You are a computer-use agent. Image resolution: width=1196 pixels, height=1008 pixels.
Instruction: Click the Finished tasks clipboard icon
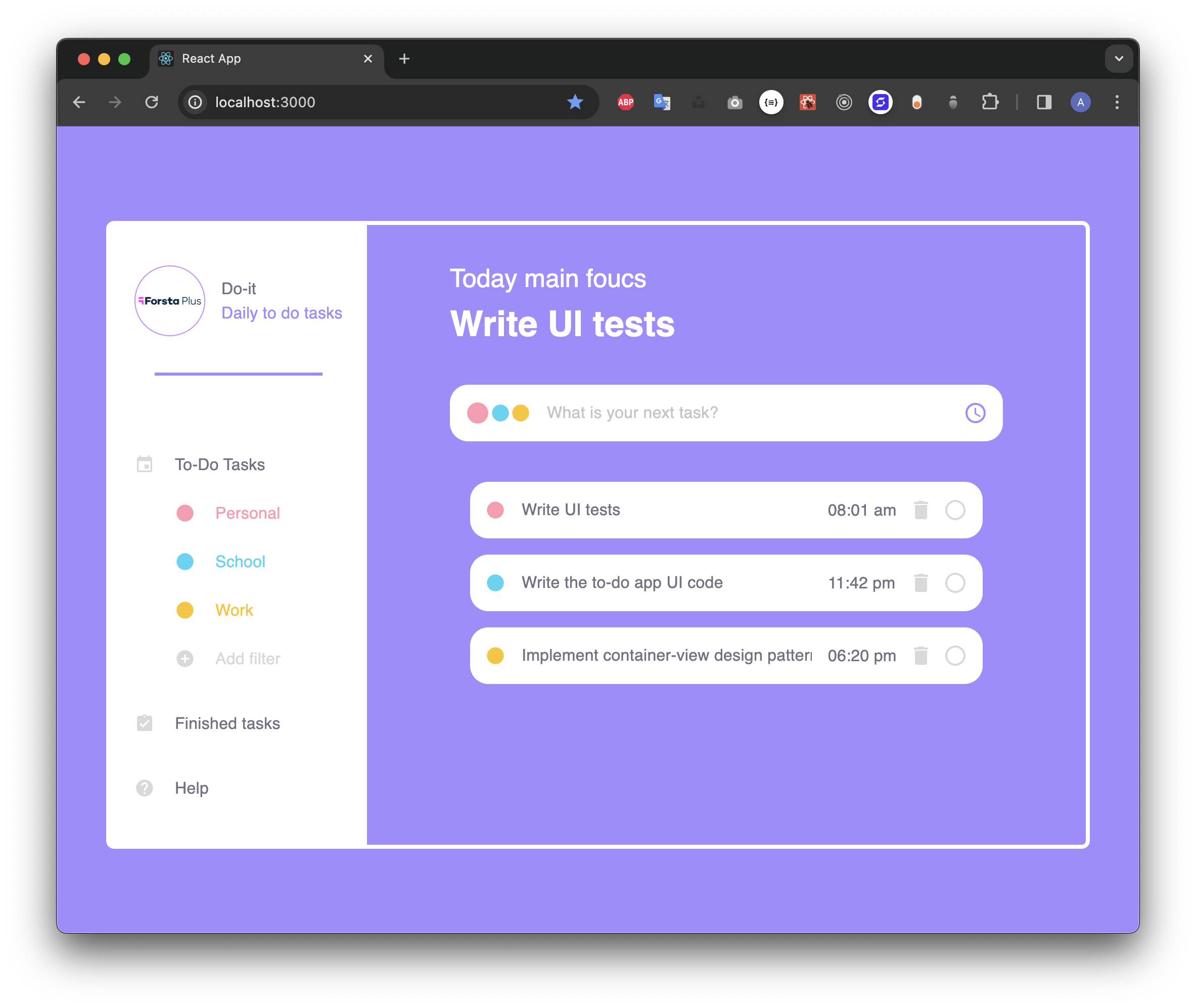click(145, 723)
